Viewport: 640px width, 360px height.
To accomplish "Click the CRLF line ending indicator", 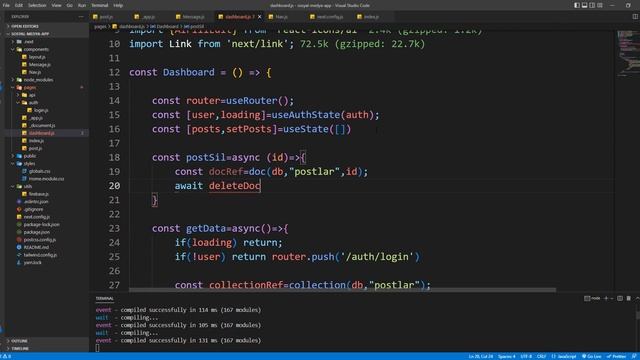I will pos(541,357).
